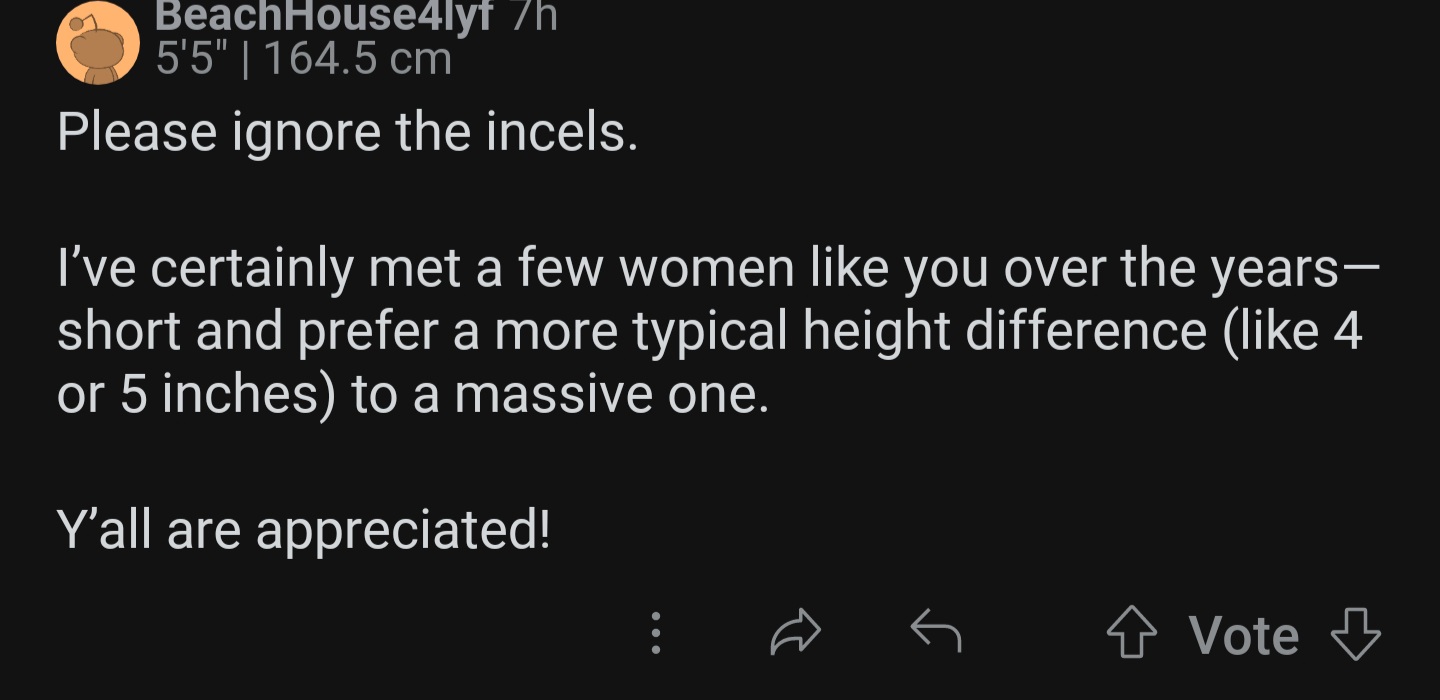This screenshot has height=700, width=1440.
Task: Tap the line "Y'all are appreciated!"
Action: [x=304, y=531]
